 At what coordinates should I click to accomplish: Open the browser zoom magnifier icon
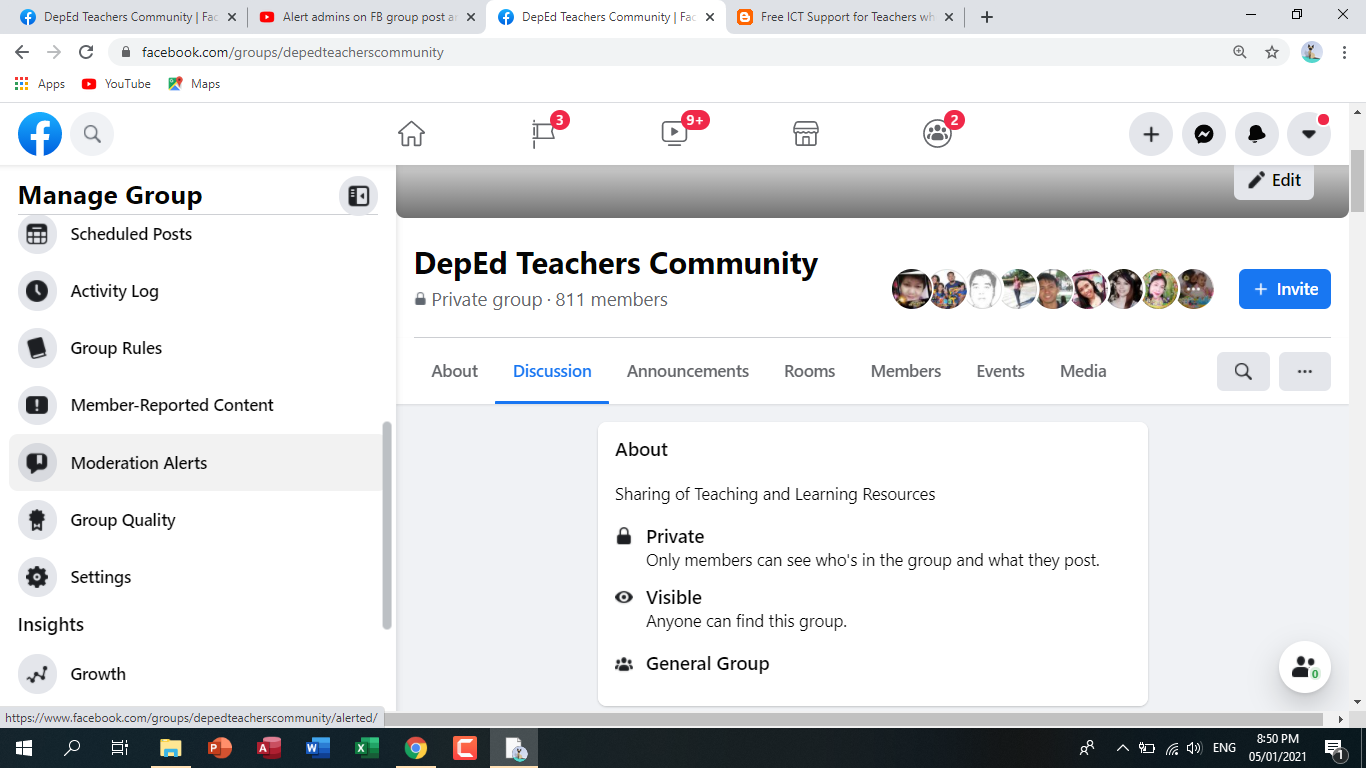(1240, 52)
